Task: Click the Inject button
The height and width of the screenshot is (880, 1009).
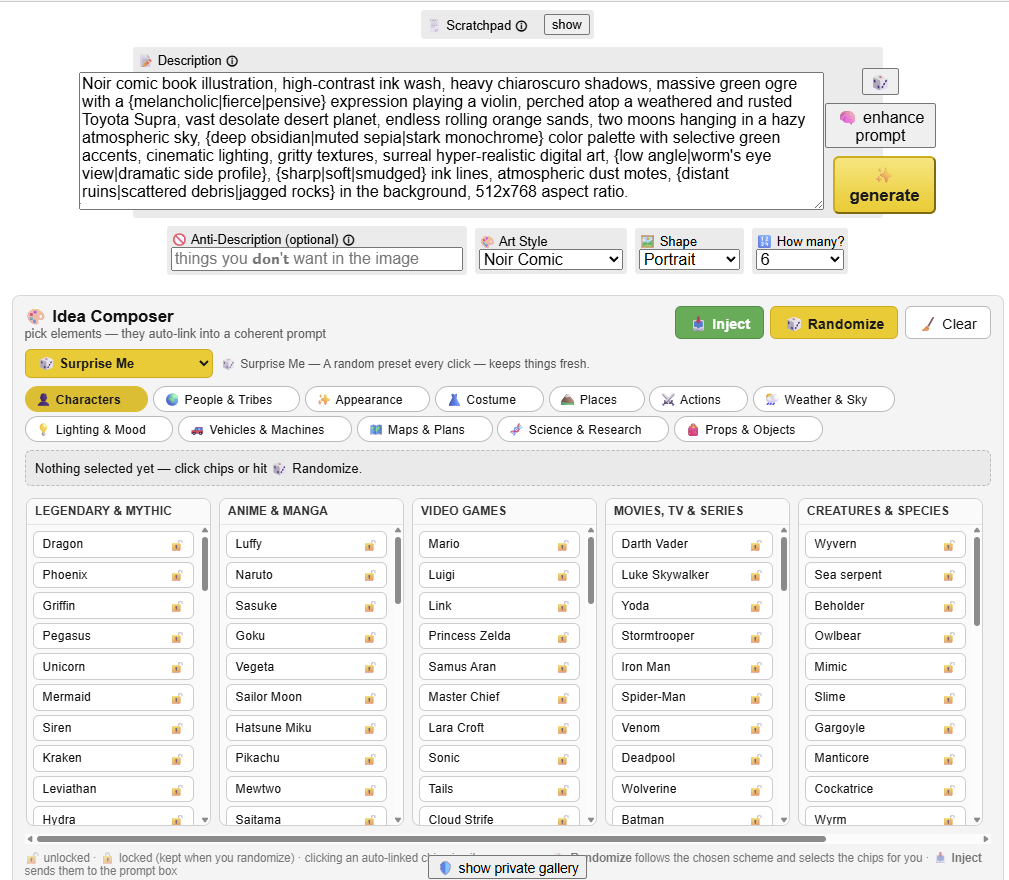Action: [x=719, y=323]
